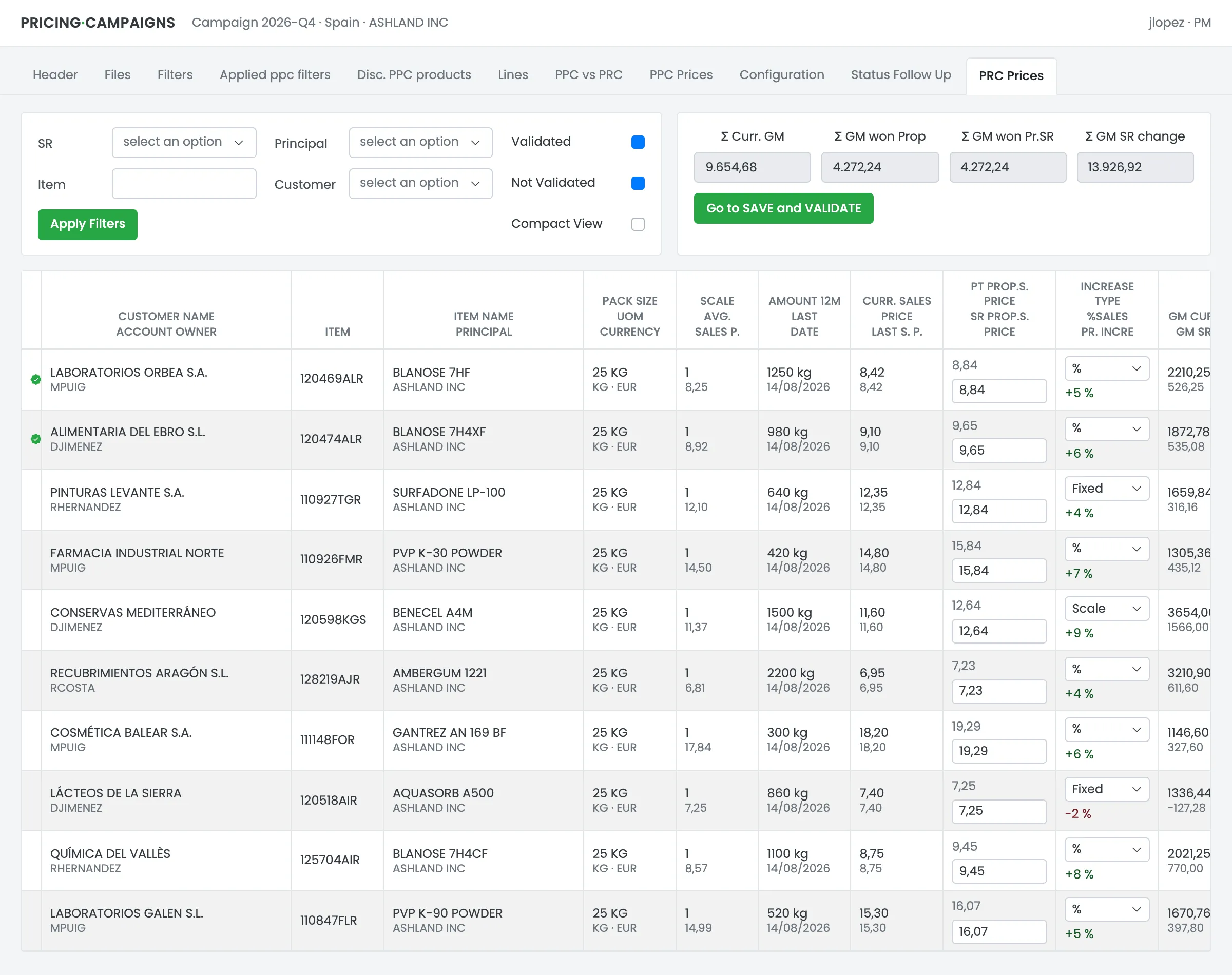
Task: Open increase type dropdown for CONSERVAS MEDITERRÁNEO
Action: [1106, 609]
